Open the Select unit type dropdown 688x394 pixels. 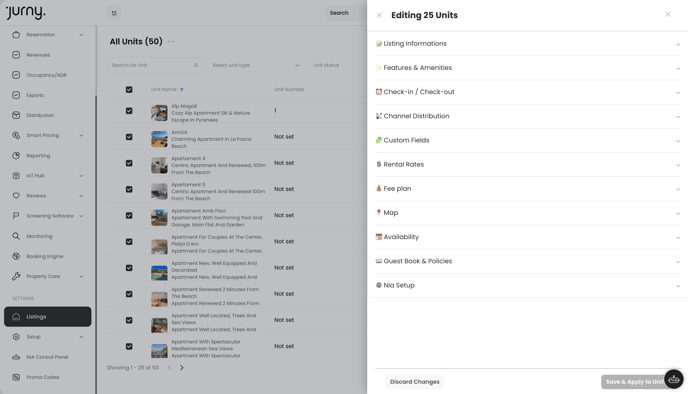coord(256,65)
